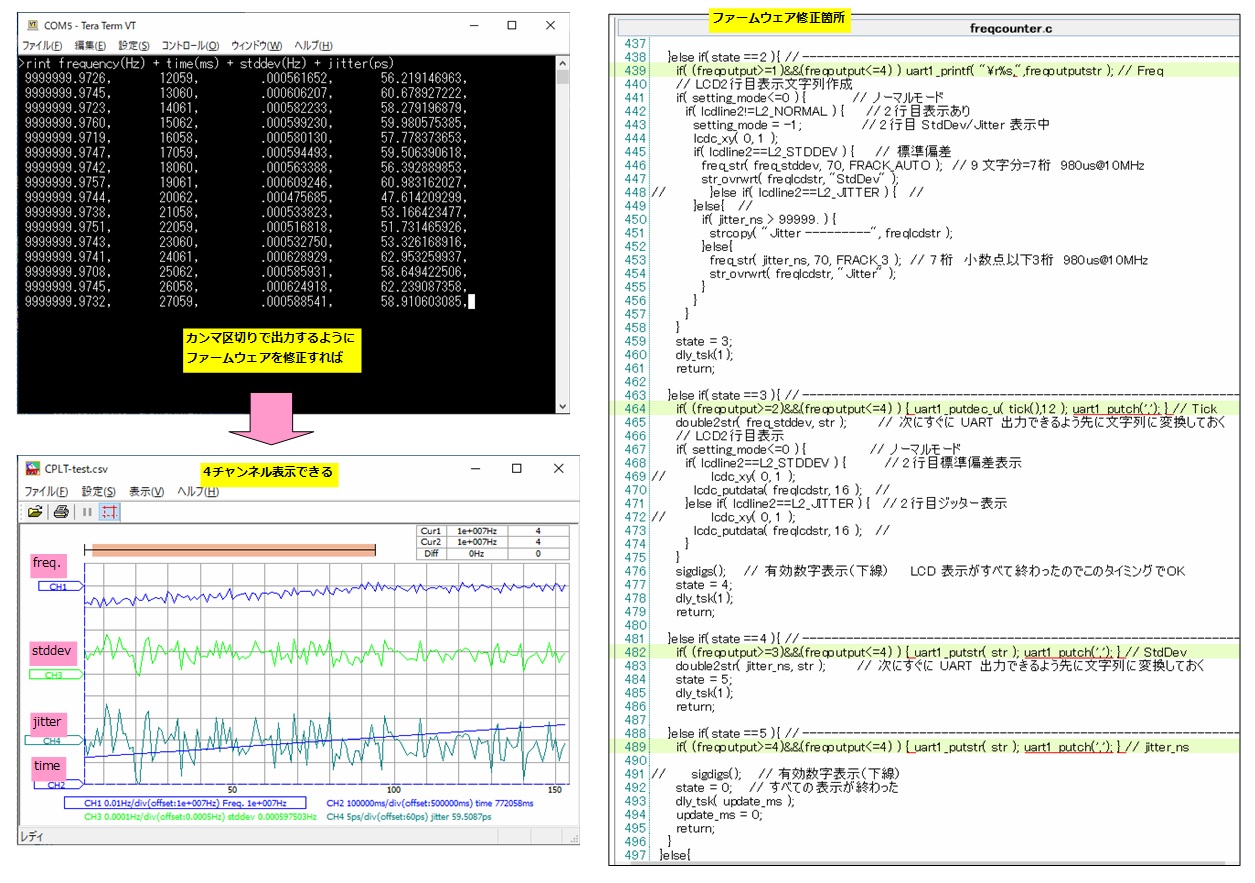Open ヘルプ(H) menu in CPLT window
This screenshot has width=1255, height=883.
pyautogui.click(x=197, y=491)
